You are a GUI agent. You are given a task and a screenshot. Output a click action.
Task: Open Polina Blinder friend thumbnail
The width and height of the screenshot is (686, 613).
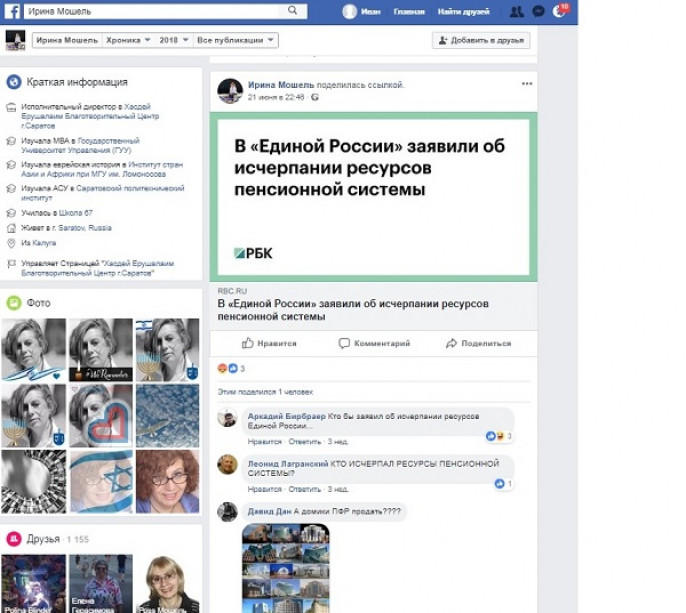[x=34, y=584]
